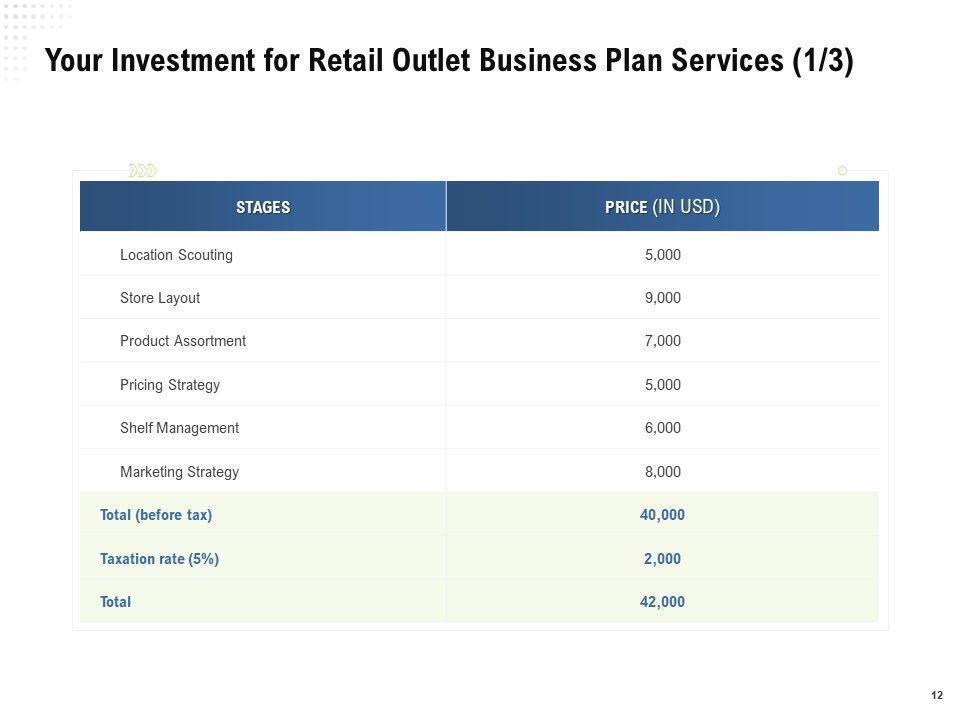Click the 9,000 Store Layout price
Screen dimensions: 960x720
pyautogui.click(x=662, y=298)
